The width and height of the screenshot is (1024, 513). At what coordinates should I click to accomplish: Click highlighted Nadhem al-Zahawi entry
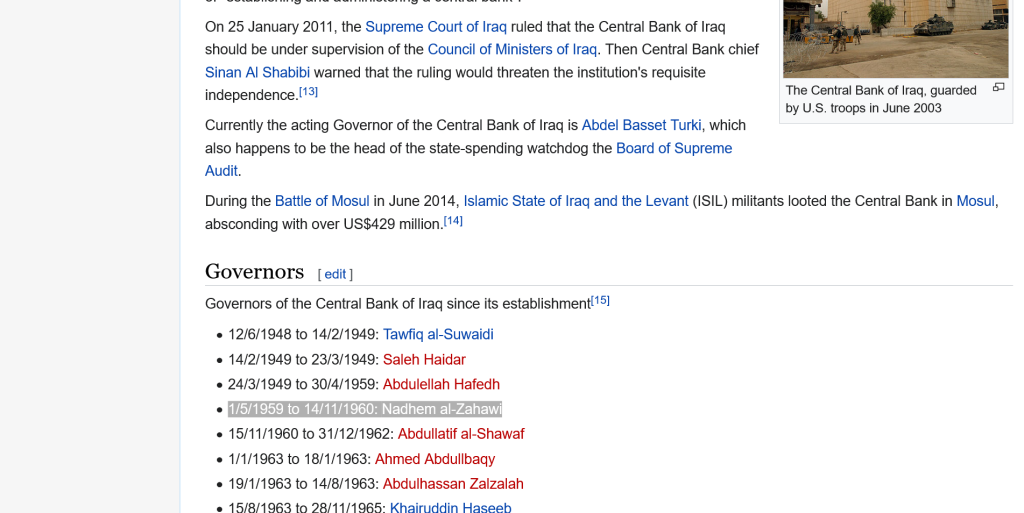pyautogui.click(x=365, y=409)
